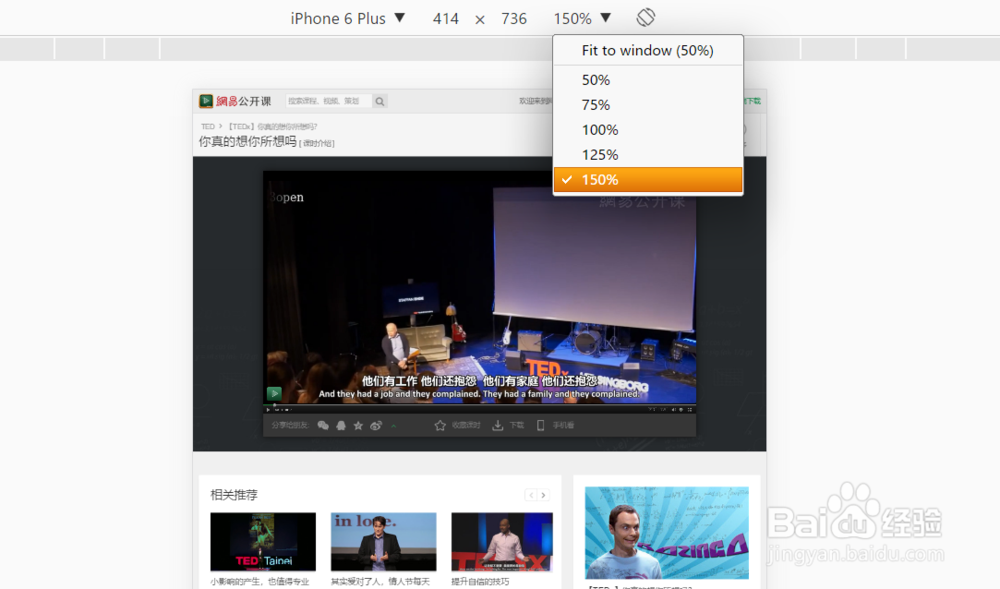Click the TED breadcrumb link
1000x589 pixels.
pyautogui.click(x=208, y=126)
